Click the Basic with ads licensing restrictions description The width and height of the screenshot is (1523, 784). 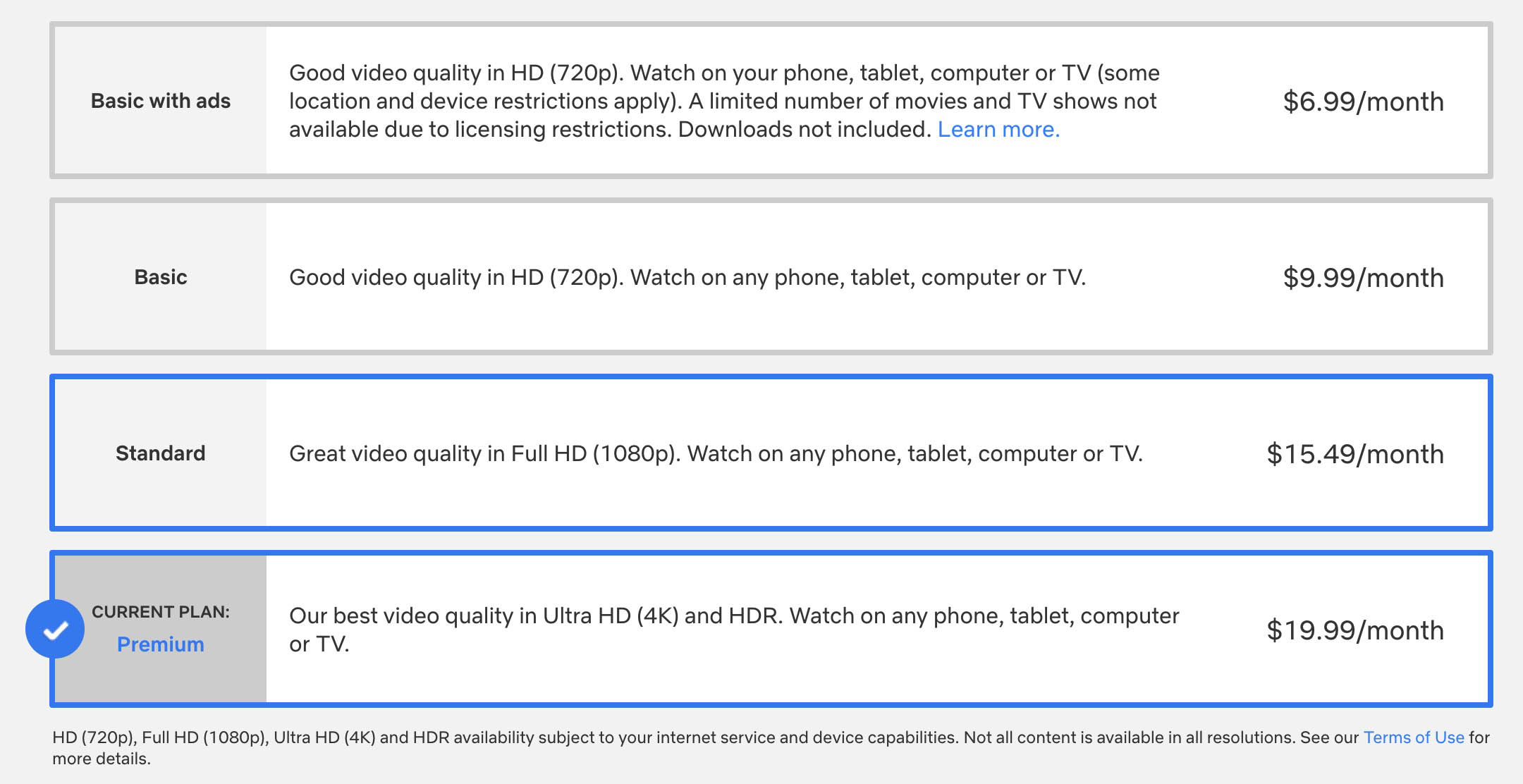click(x=724, y=102)
